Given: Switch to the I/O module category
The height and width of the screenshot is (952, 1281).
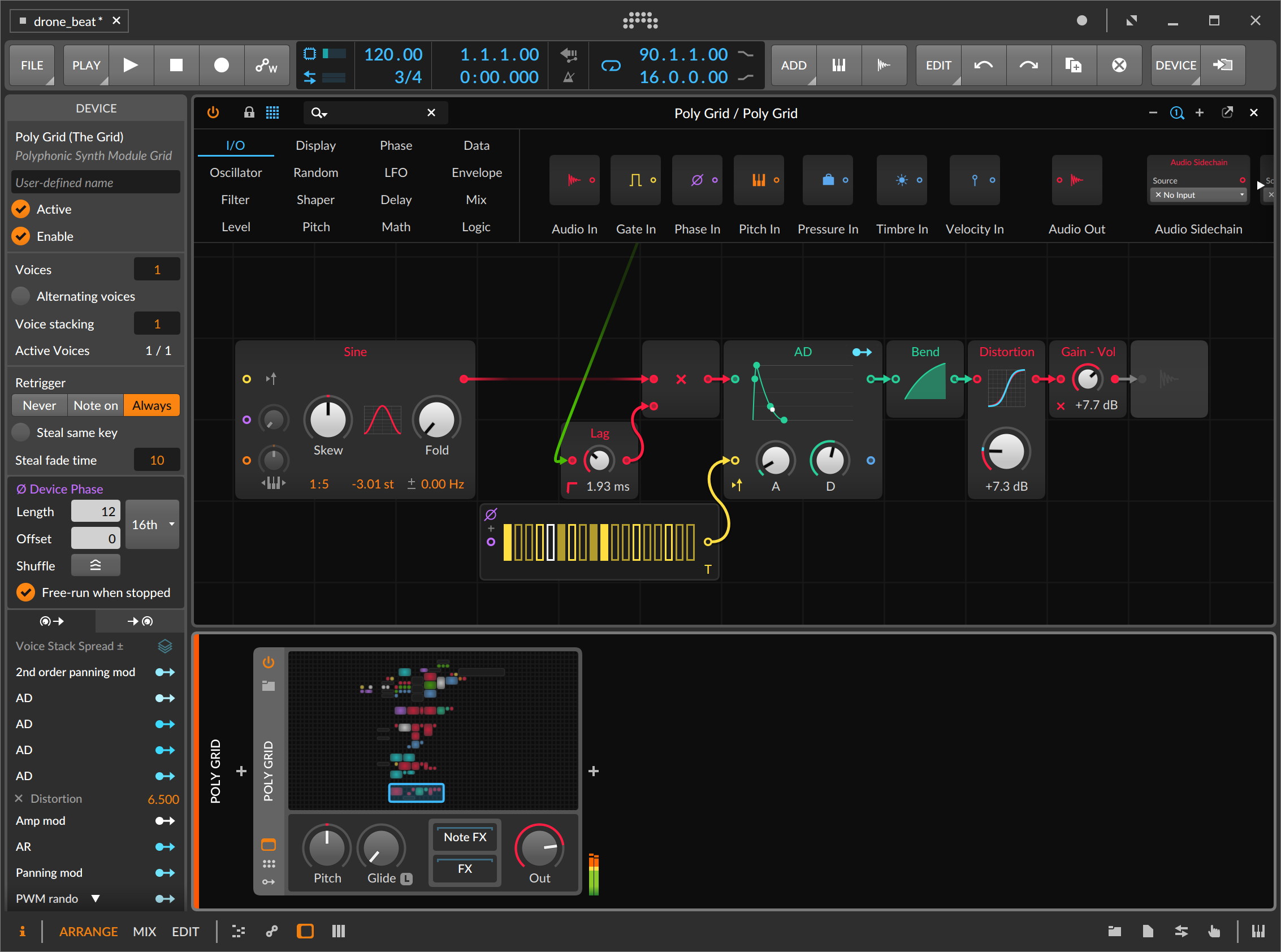Looking at the screenshot, I should tap(235, 145).
